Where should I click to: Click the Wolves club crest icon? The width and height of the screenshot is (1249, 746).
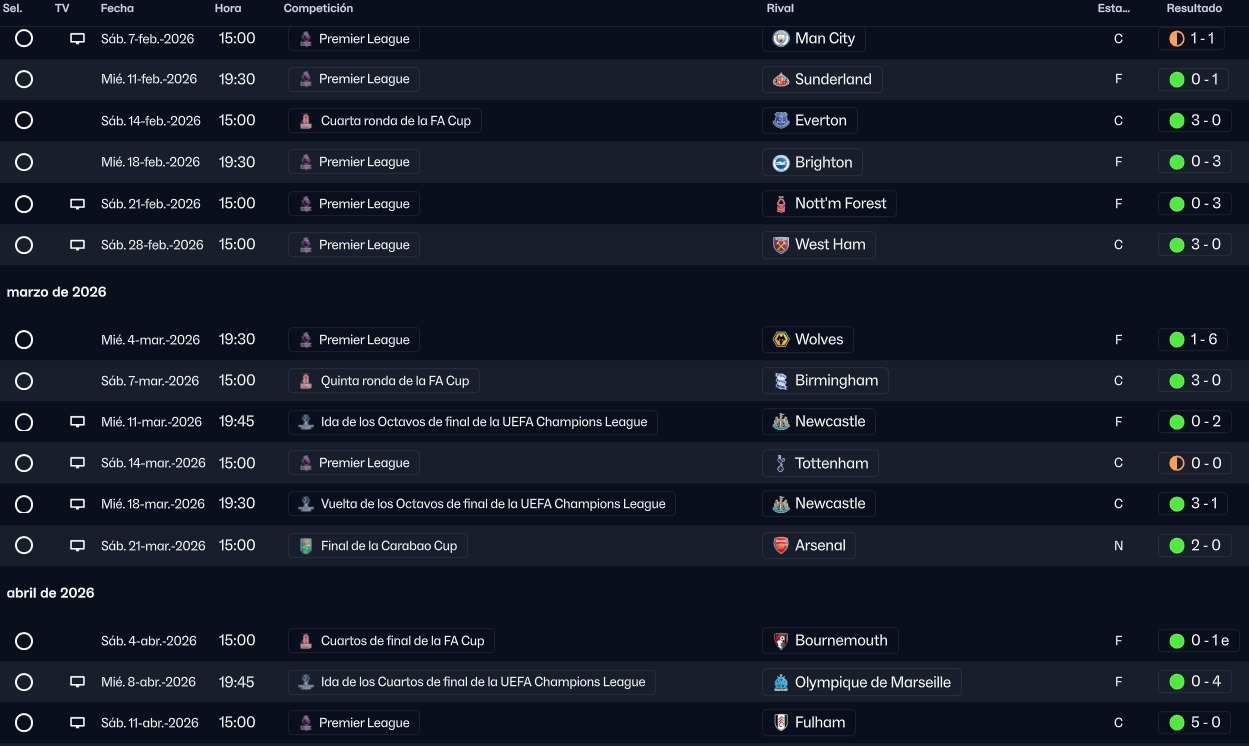[781, 340]
